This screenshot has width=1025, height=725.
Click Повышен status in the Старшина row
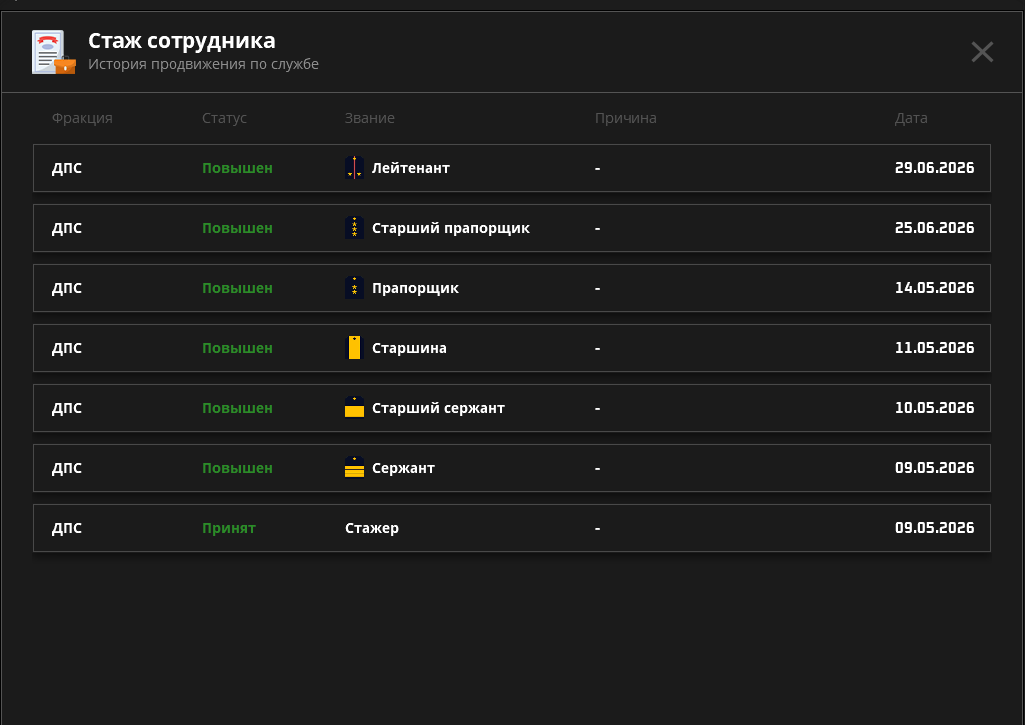[x=237, y=348]
